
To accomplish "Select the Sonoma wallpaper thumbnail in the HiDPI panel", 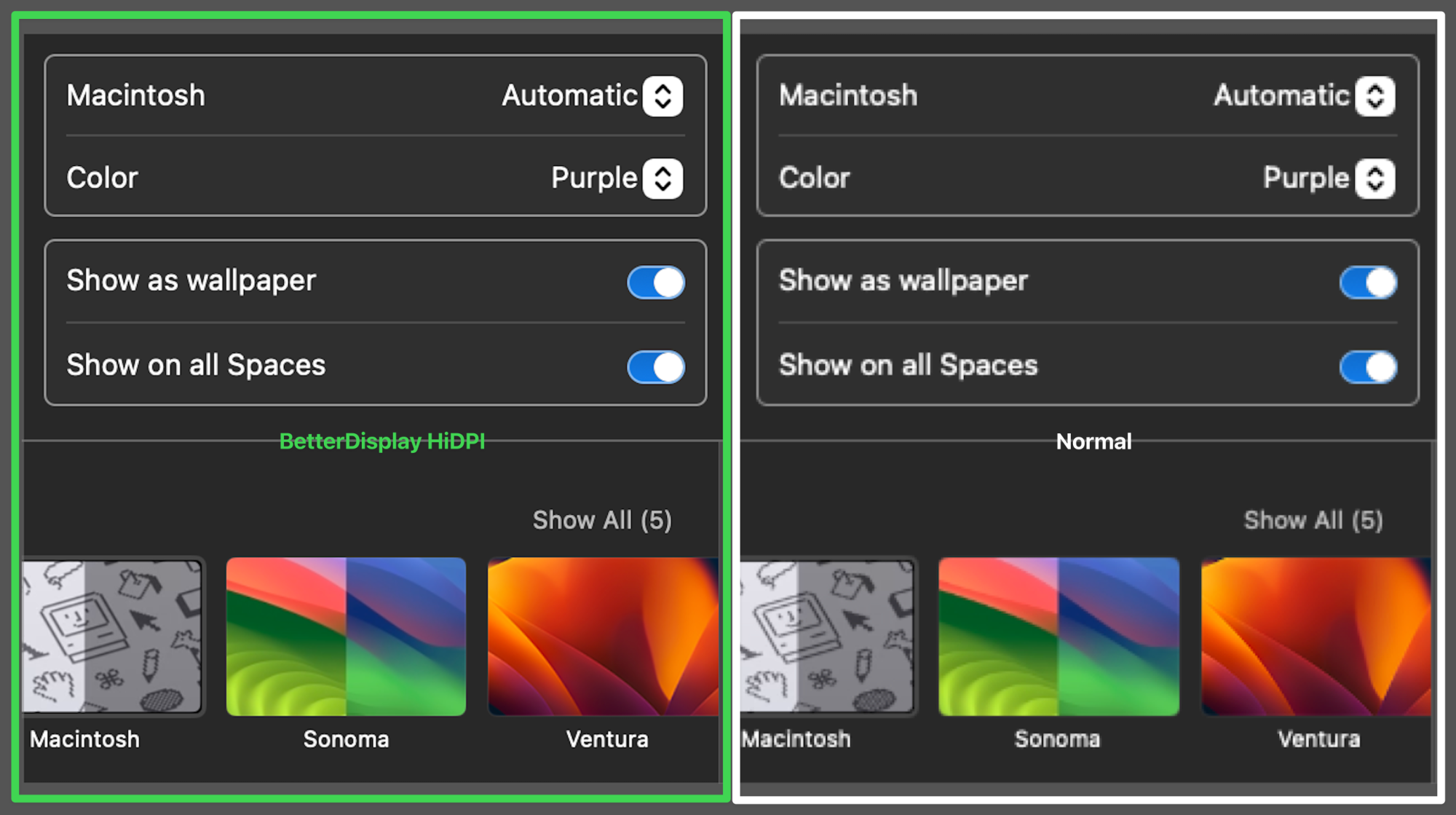I will pos(346,636).
